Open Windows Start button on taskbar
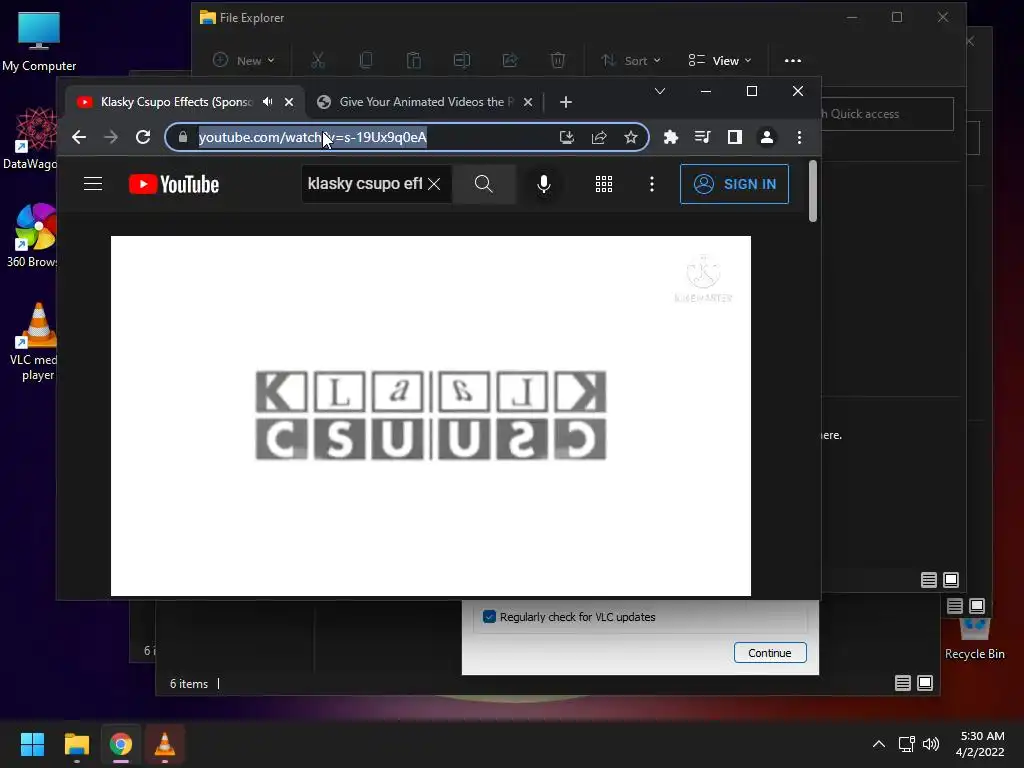1024x768 pixels. coord(32,744)
